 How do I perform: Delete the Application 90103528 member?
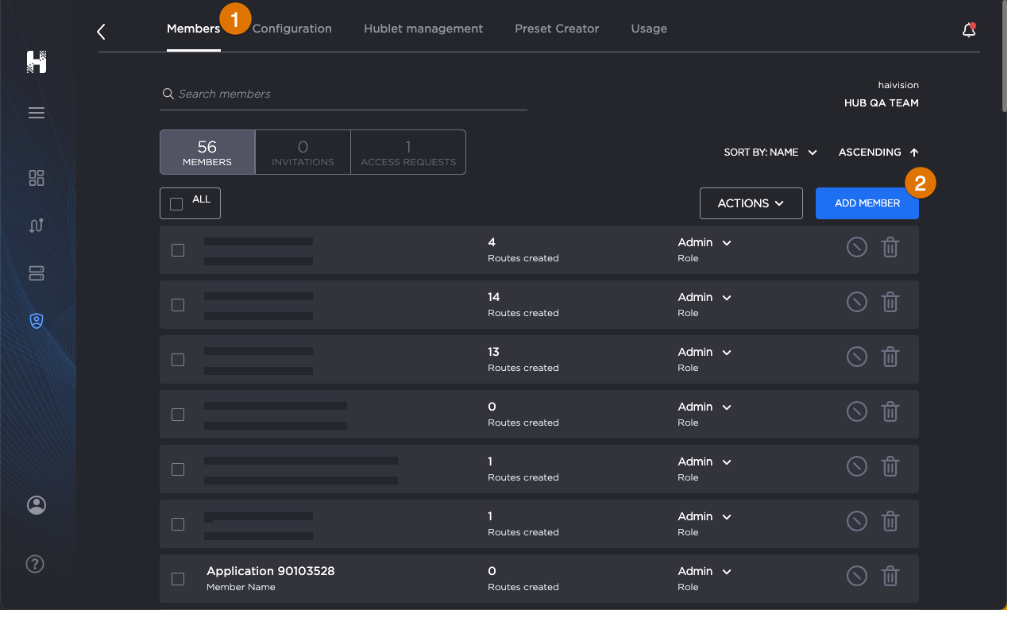pos(890,575)
